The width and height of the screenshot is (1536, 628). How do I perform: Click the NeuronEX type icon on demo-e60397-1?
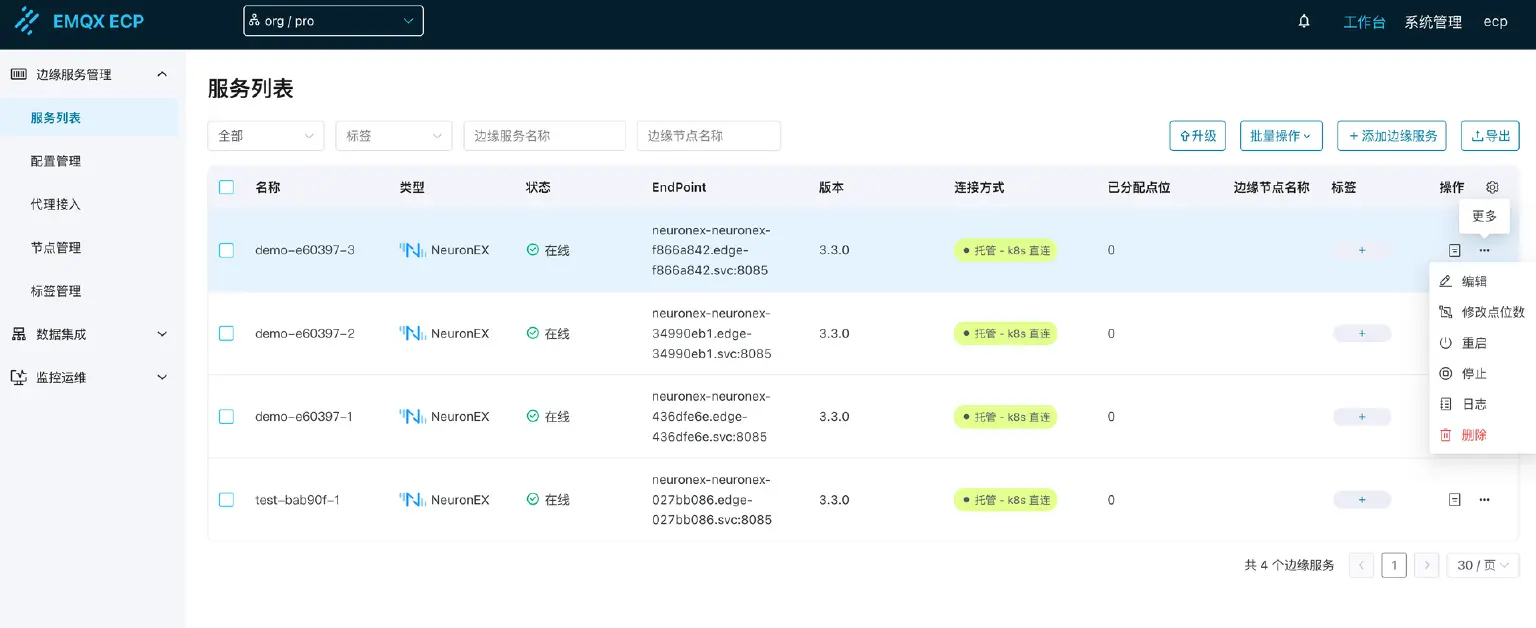coord(413,416)
